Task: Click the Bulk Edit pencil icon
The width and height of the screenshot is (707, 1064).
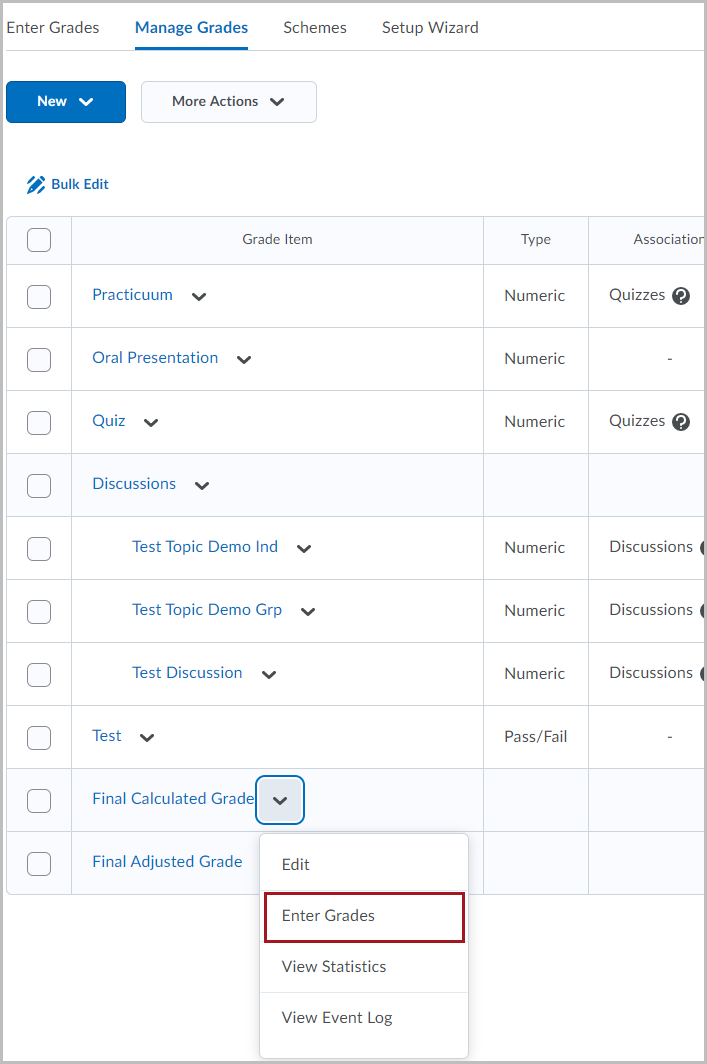Action: coord(35,185)
